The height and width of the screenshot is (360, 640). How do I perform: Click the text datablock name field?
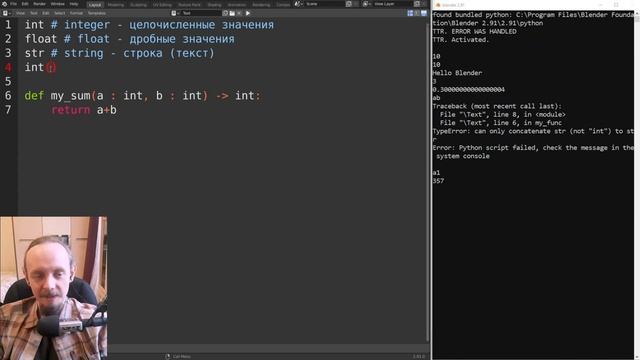coord(201,13)
